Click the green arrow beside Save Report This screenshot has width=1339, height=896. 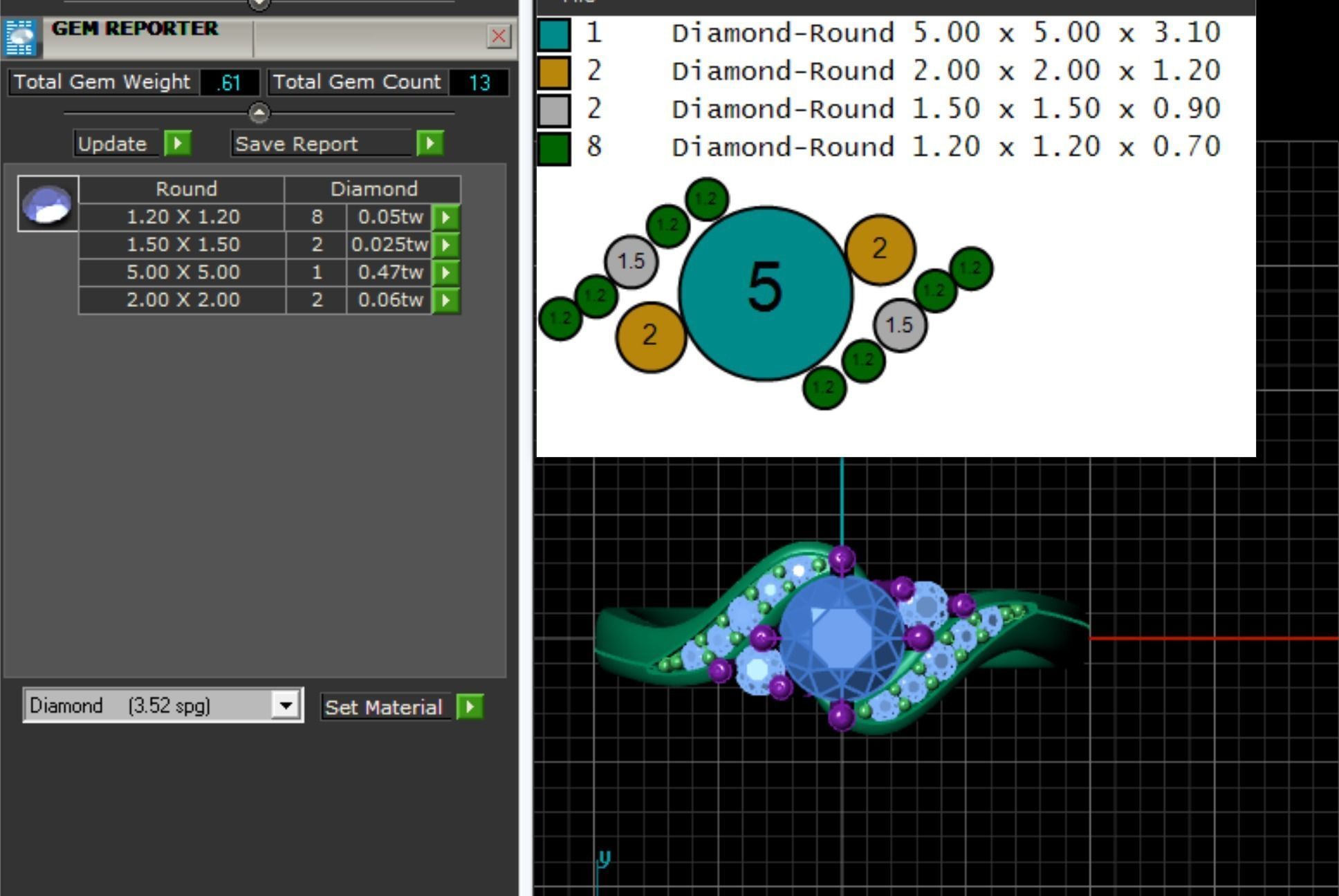pos(430,144)
